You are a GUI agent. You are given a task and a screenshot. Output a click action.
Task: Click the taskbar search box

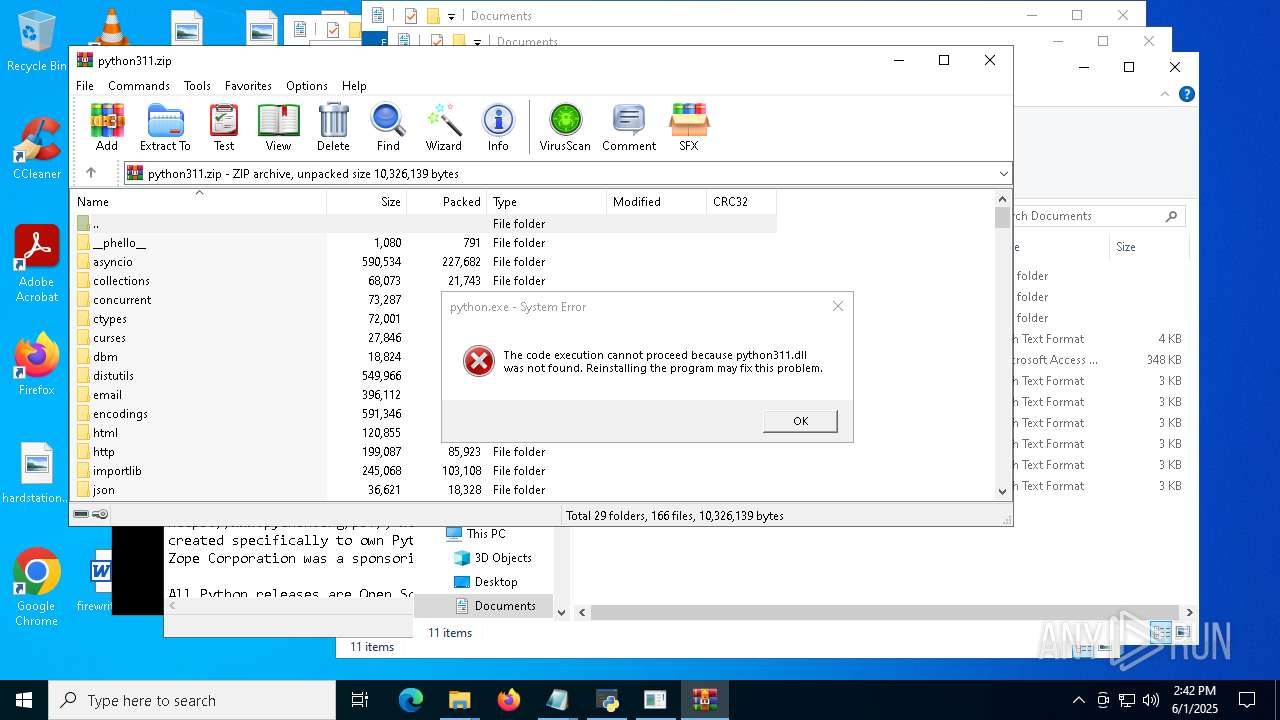click(192, 700)
